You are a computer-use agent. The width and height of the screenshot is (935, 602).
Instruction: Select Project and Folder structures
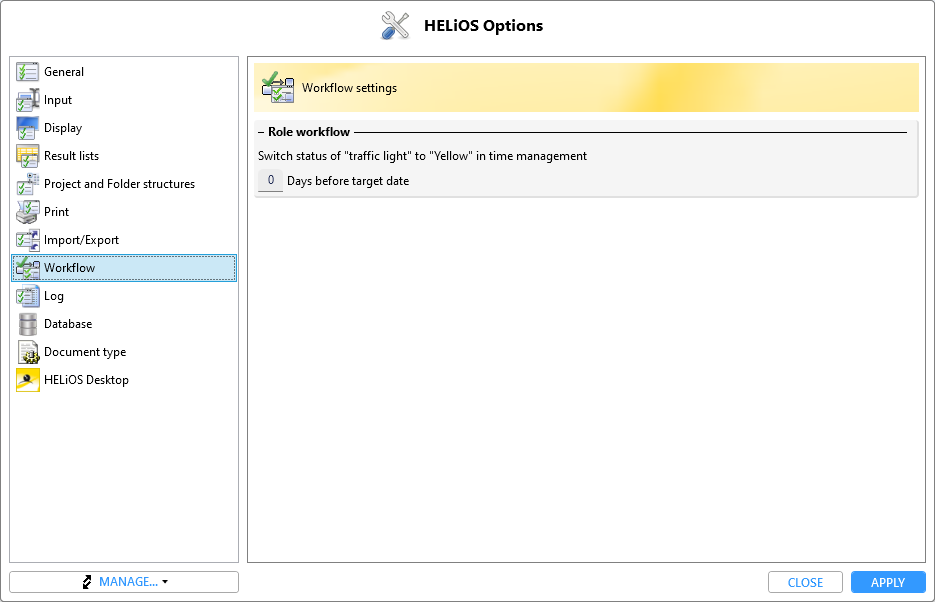pos(119,184)
